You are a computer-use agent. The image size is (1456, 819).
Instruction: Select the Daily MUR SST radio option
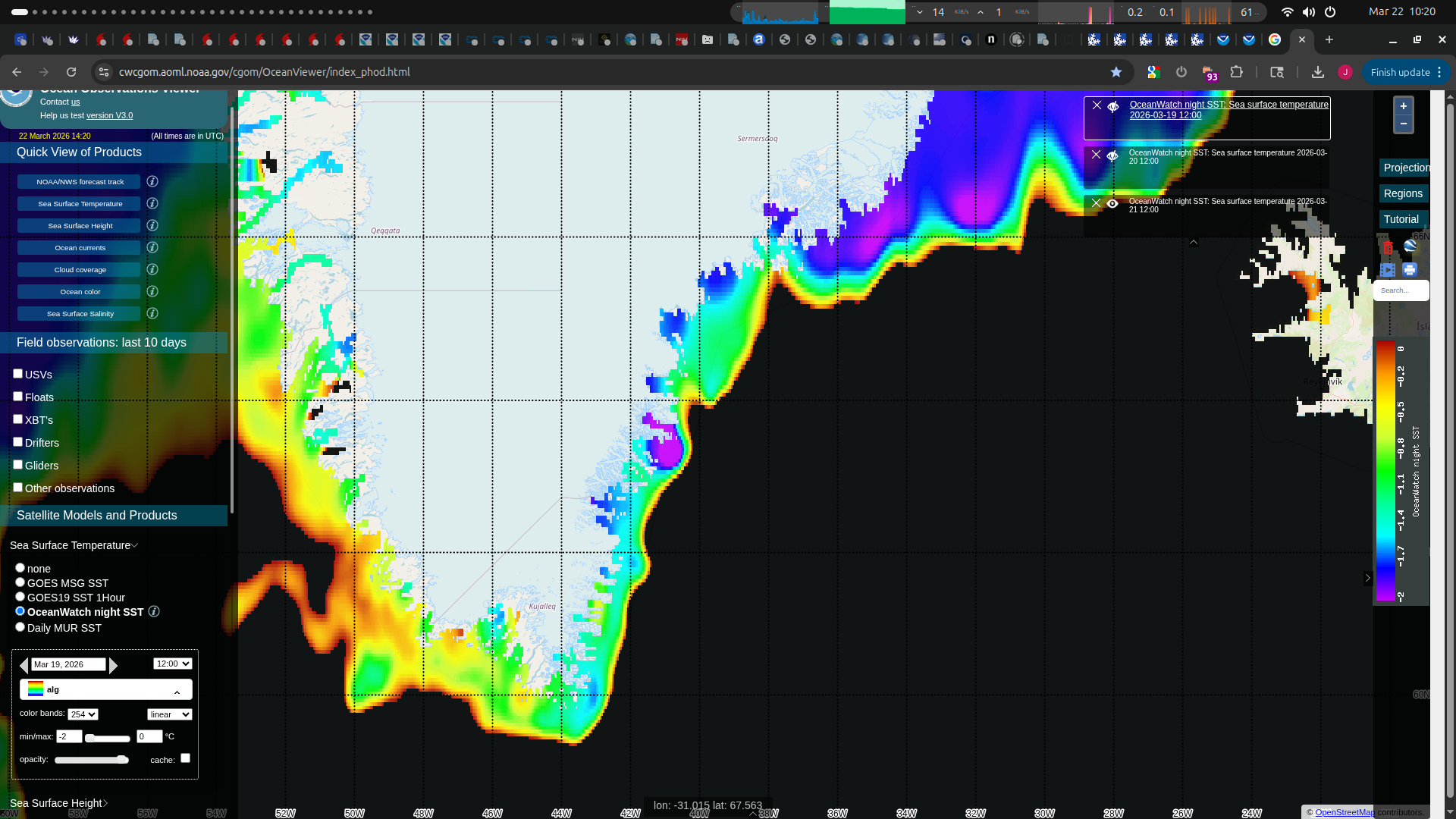(20, 627)
